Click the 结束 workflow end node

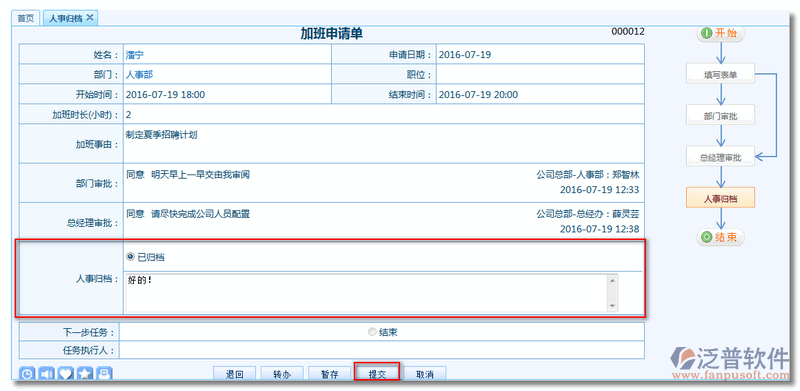coord(720,237)
